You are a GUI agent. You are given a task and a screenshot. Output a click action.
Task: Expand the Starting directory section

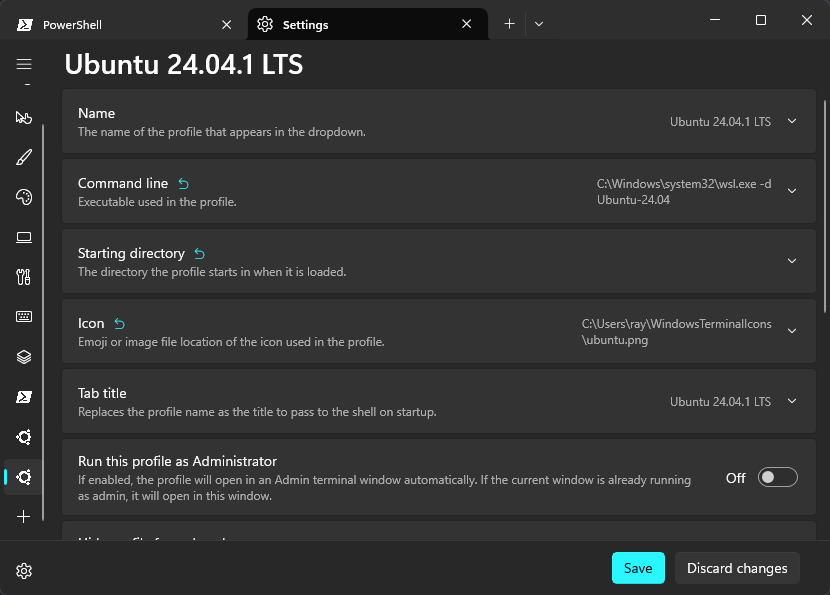coord(790,261)
